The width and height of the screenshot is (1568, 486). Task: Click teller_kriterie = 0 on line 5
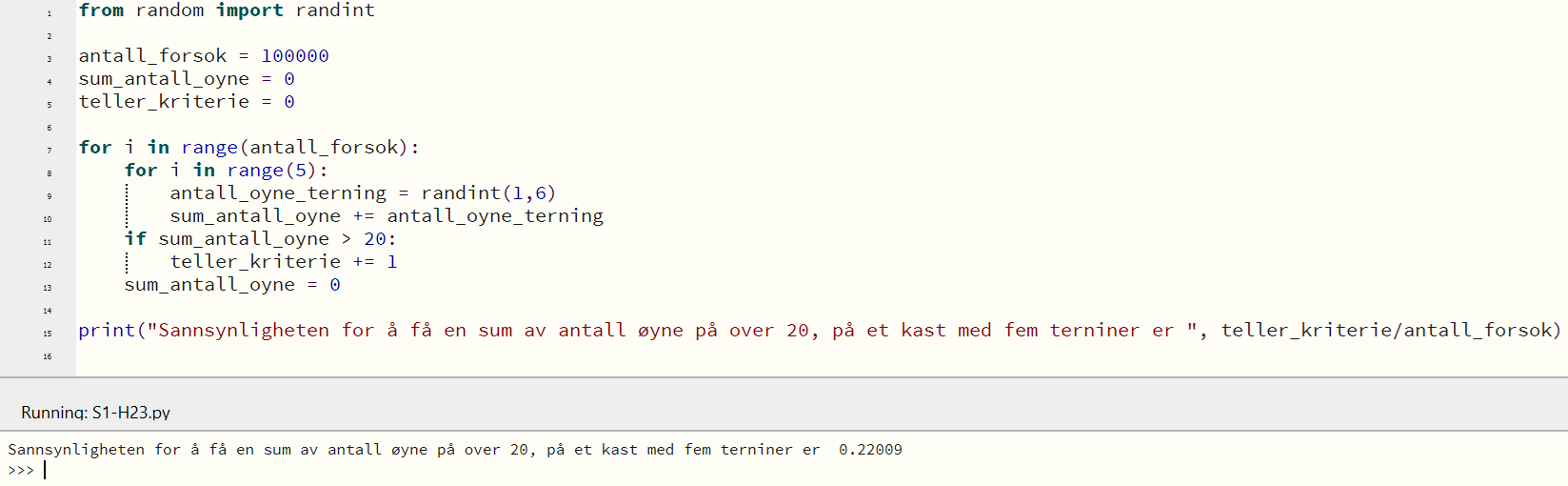click(x=187, y=102)
